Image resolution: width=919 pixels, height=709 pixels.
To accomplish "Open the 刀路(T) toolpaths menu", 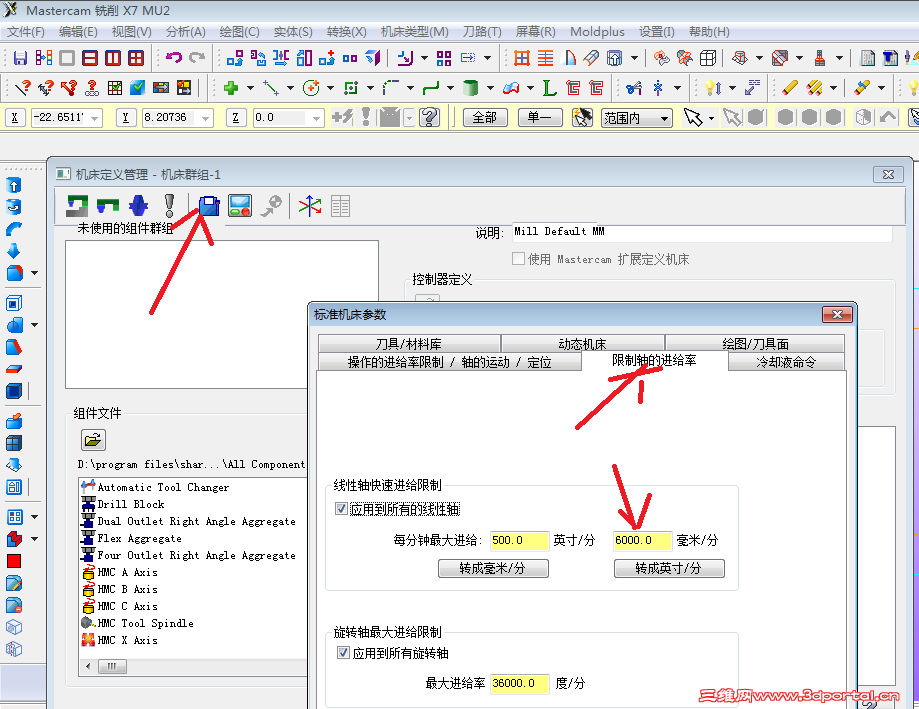I will (482, 32).
